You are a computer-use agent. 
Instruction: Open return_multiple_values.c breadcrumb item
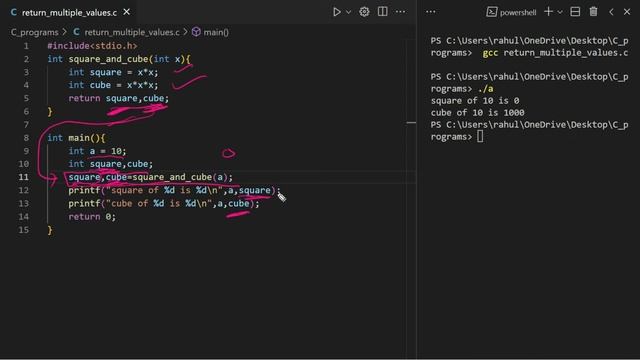[127, 32]
